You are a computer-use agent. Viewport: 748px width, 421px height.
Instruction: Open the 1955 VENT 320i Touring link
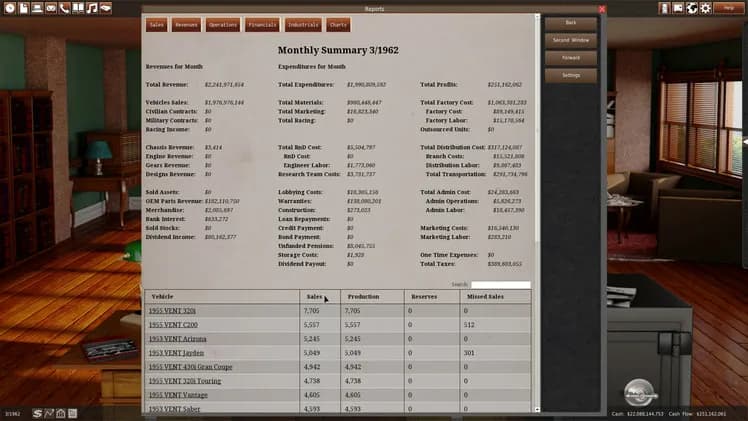185,381
